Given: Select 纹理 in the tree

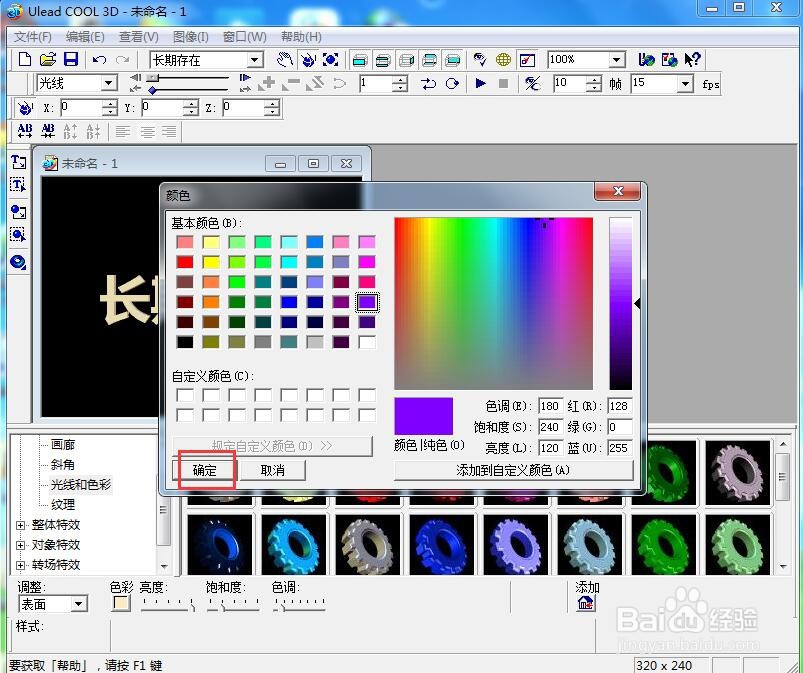Looking at the screenshot, I should pyautogui.click(x=62, y=504).
